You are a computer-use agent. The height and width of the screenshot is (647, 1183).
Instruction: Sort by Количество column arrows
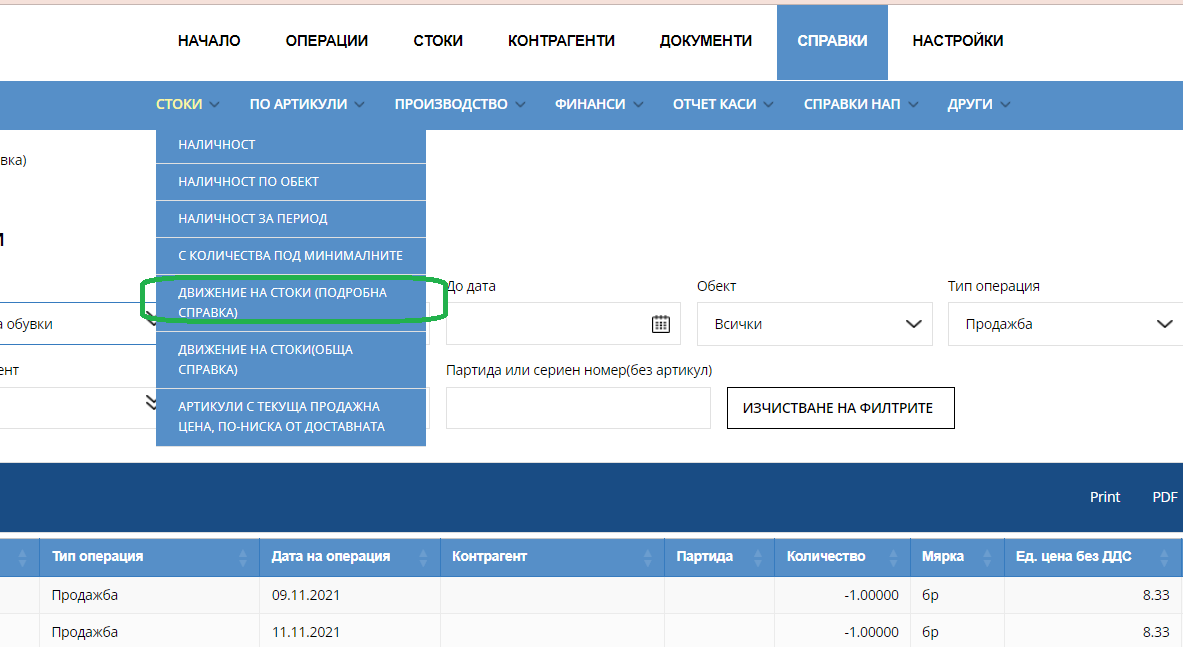click(x=893, y=557)
